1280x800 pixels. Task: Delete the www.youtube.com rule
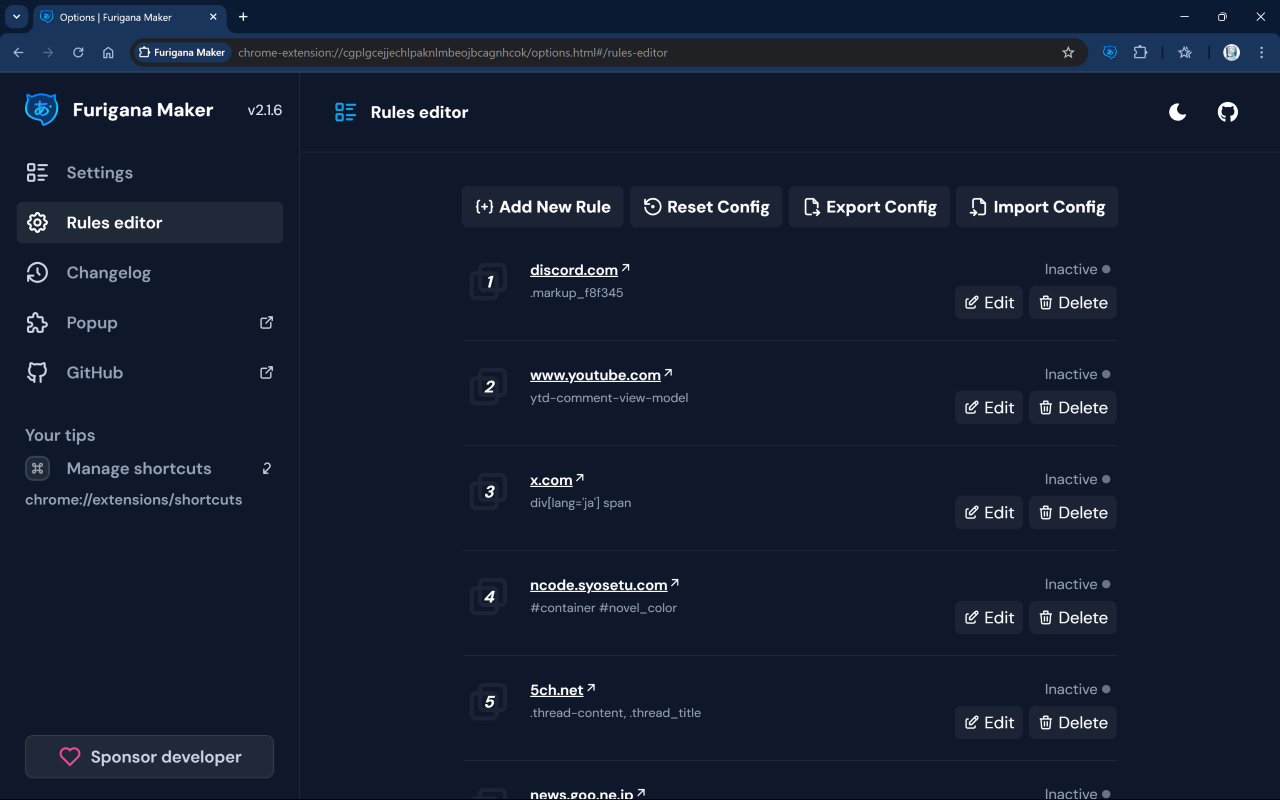1073,408
